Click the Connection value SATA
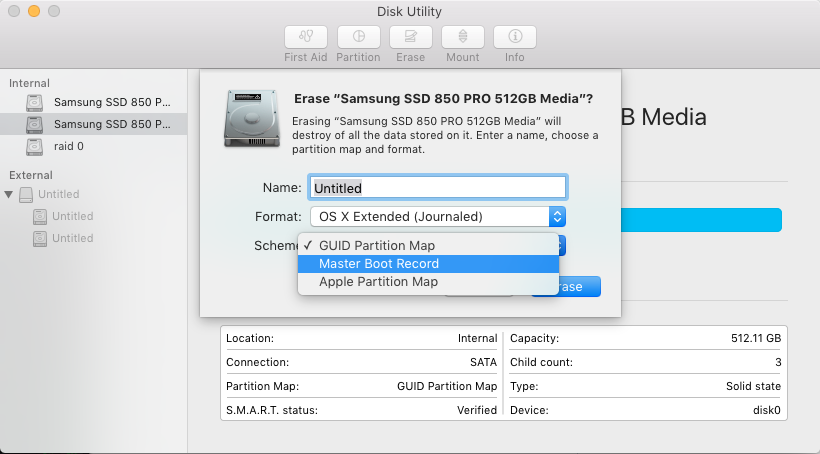The width and height of the screenshot is (820, 454). tap(483, 362)
